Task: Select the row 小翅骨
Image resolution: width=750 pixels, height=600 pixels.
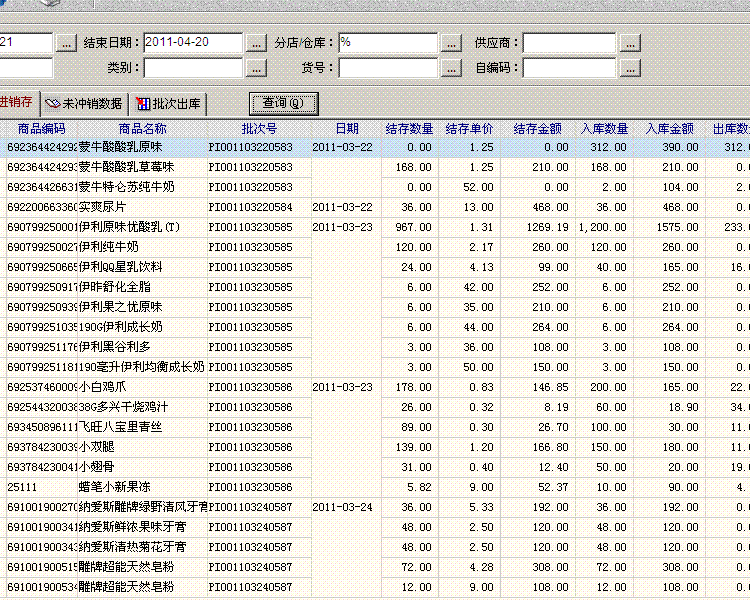Action: point(375,467)
